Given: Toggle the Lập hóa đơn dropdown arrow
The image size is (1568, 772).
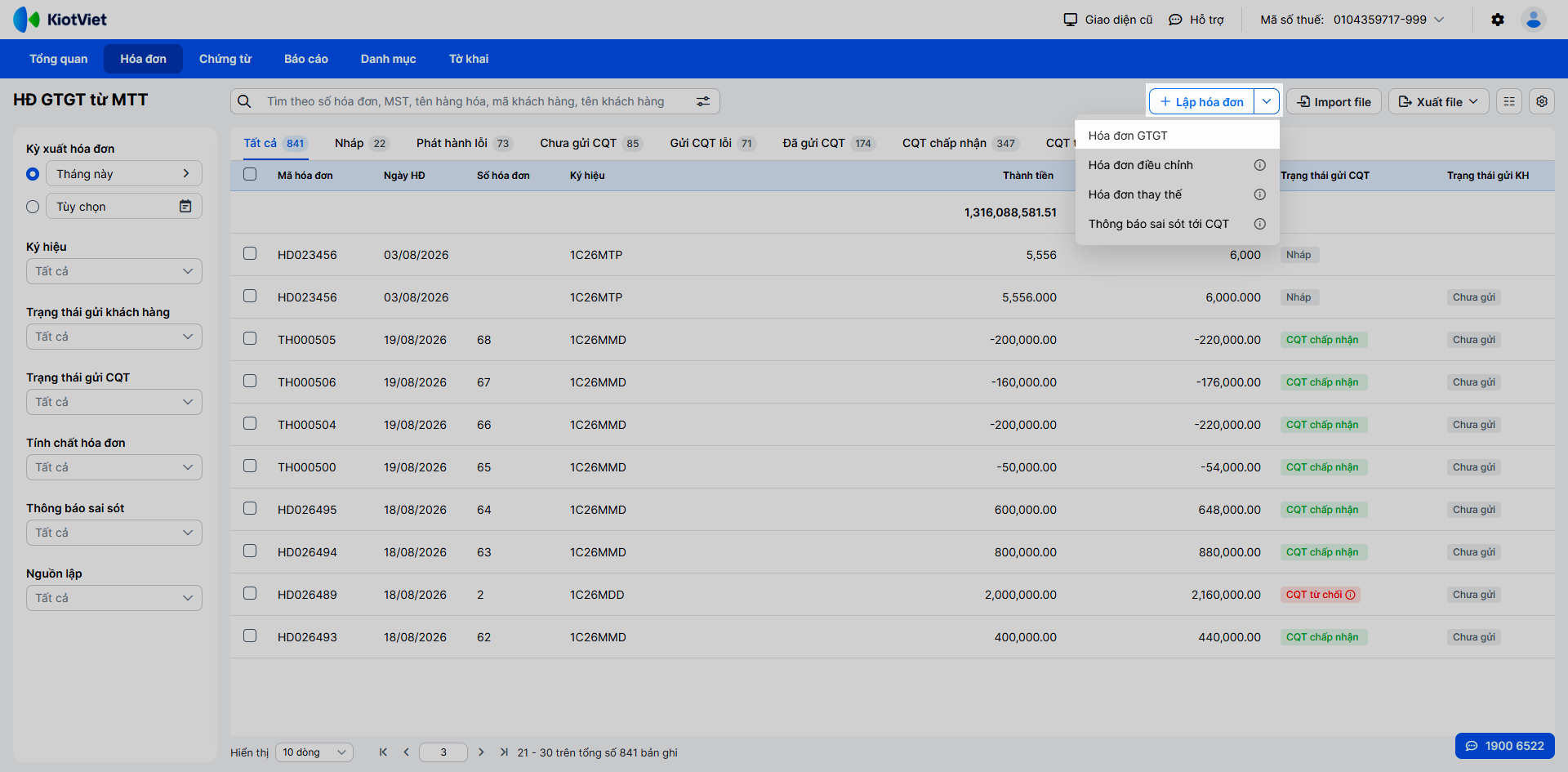Looking at the screenshot, I should (x=1267, y=101).
